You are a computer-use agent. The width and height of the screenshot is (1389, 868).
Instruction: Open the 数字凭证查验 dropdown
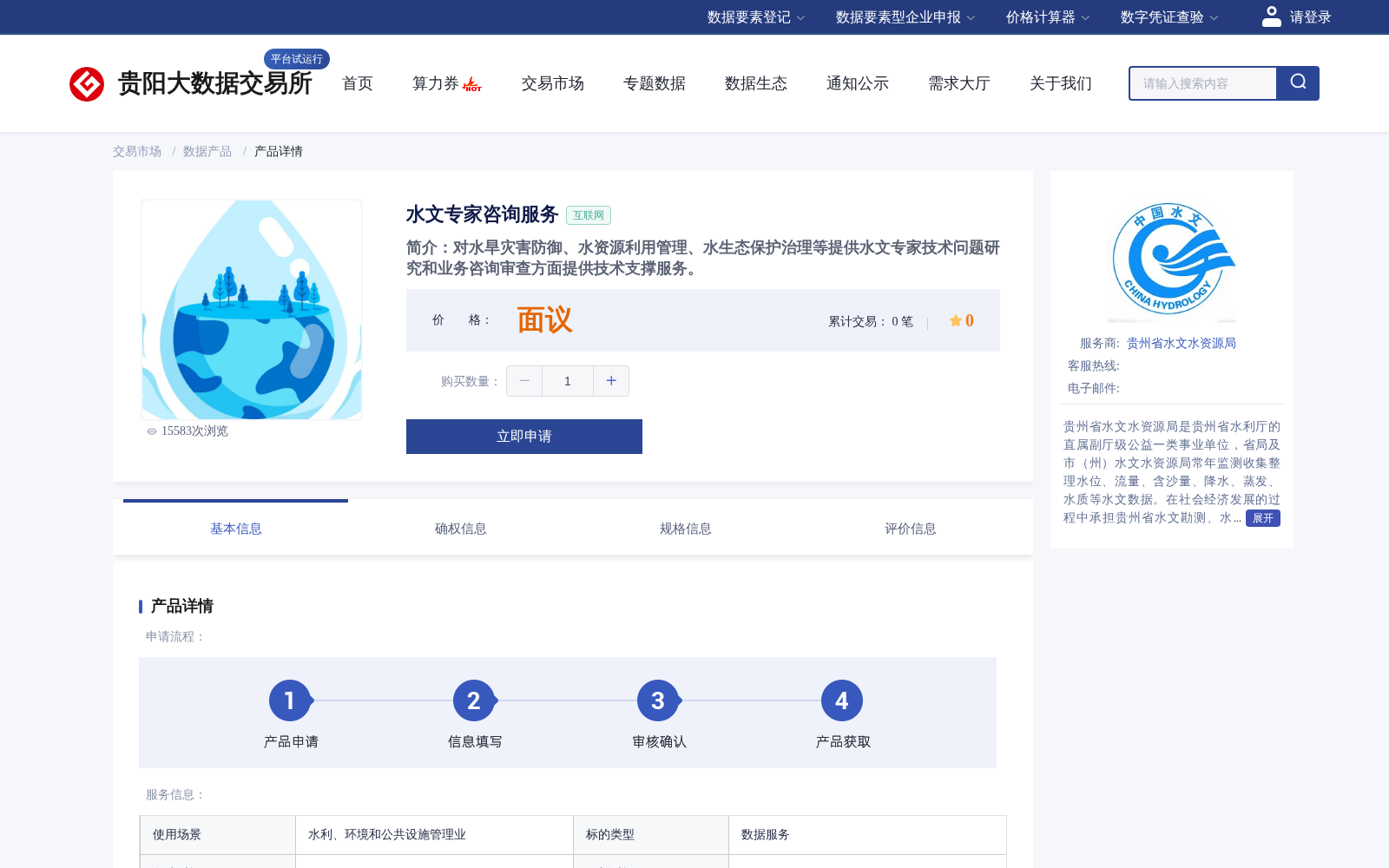[x=1169, y=17]
